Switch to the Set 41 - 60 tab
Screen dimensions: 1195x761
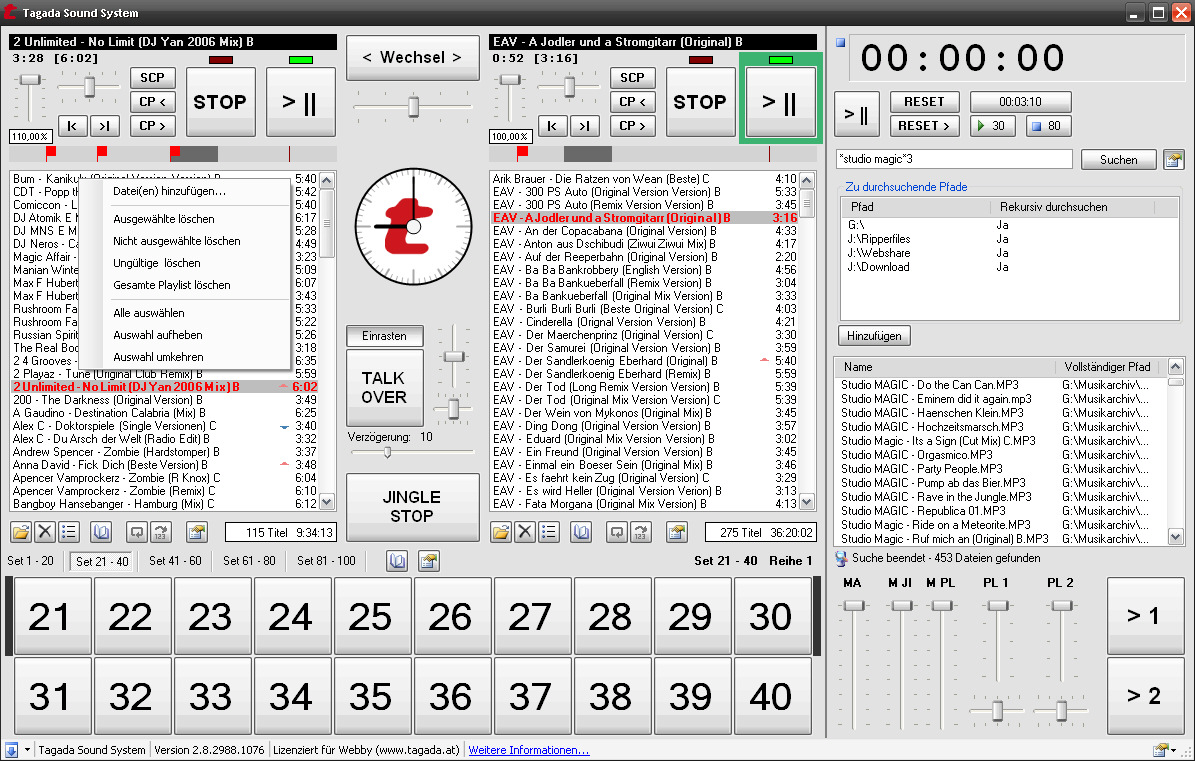pos(175,561)
